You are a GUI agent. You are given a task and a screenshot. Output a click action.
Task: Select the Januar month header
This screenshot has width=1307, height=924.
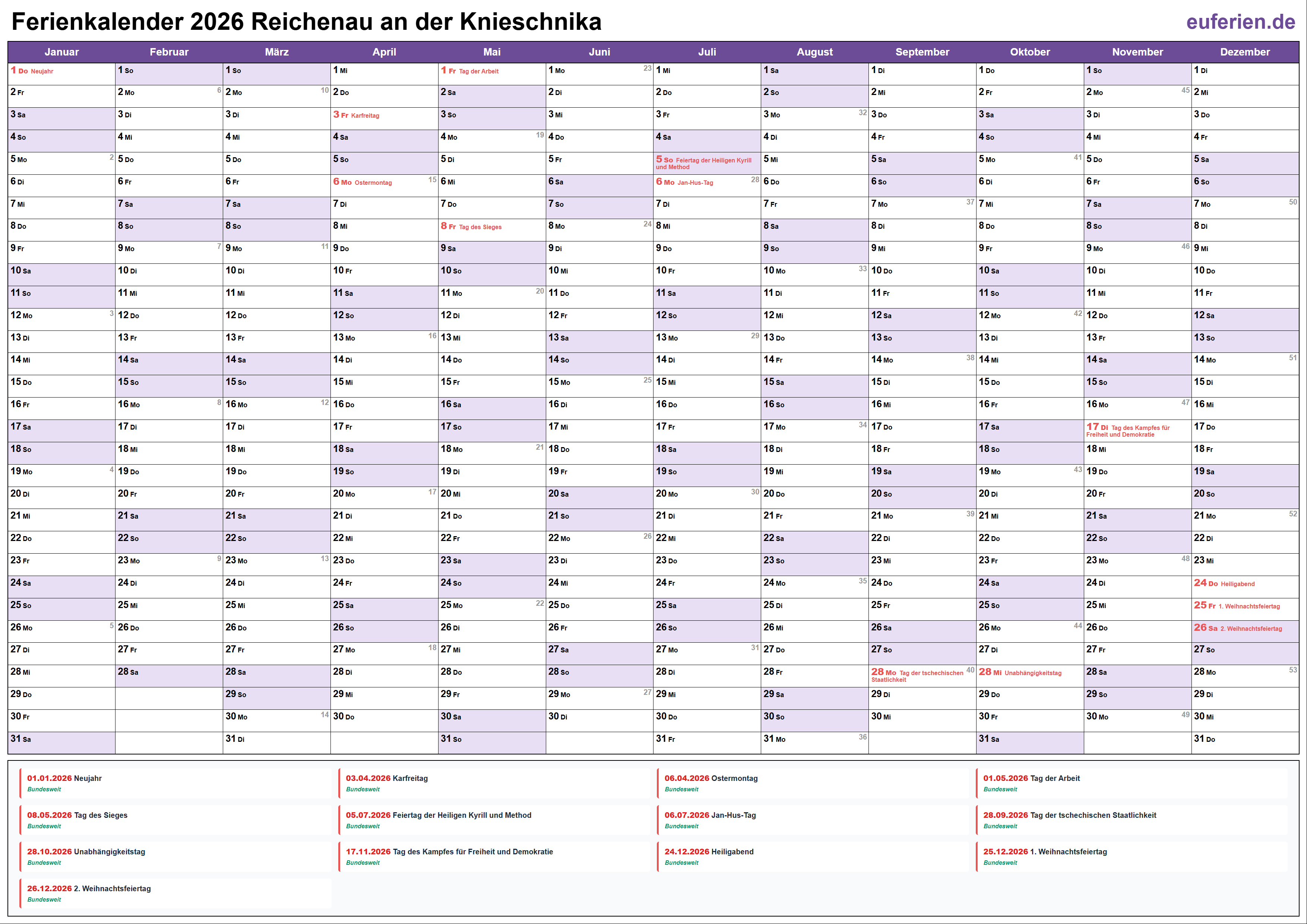click(x=61, y=52)
